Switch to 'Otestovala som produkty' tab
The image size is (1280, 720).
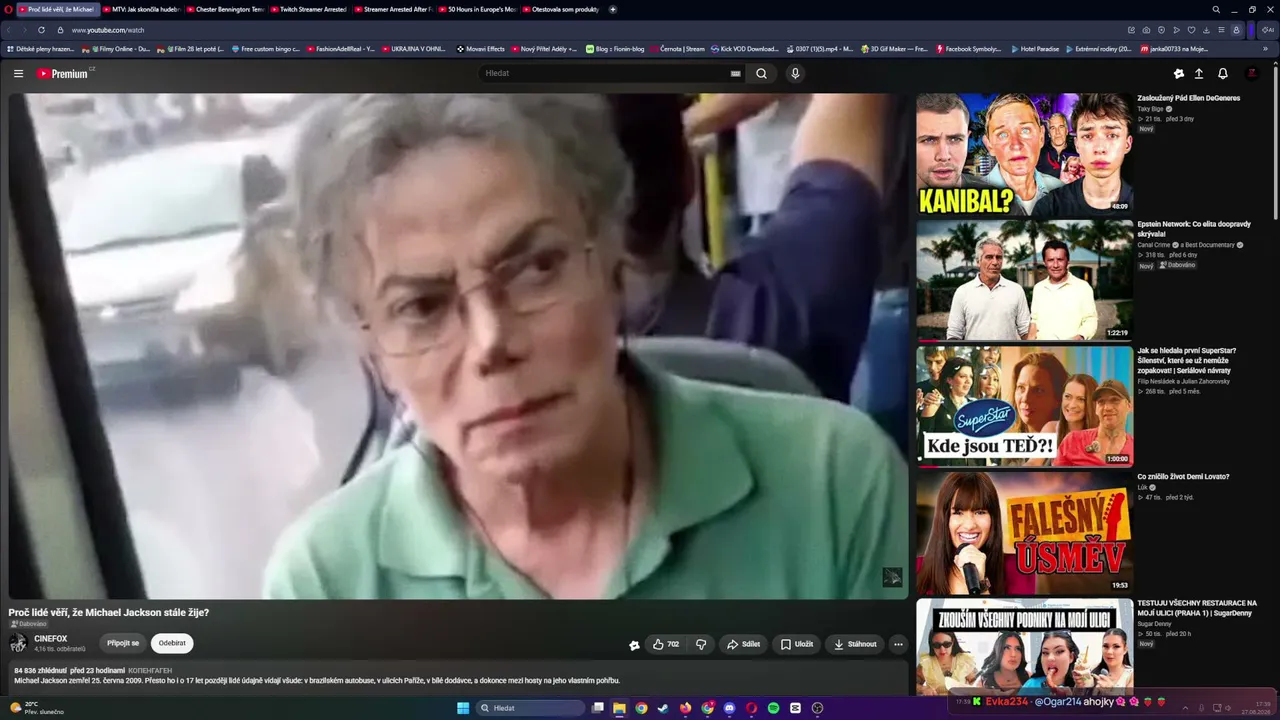coord(560,9)
